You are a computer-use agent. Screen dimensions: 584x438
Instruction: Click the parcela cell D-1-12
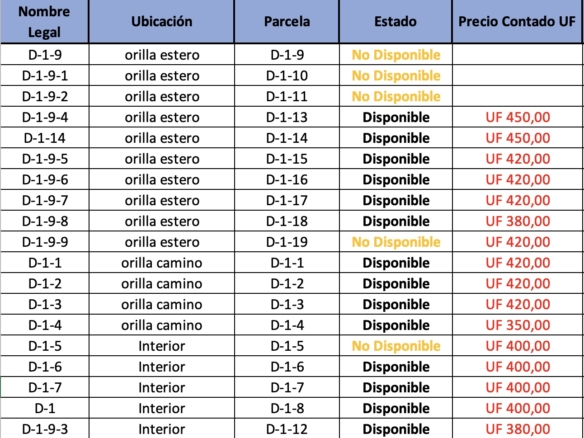[286, 428]
